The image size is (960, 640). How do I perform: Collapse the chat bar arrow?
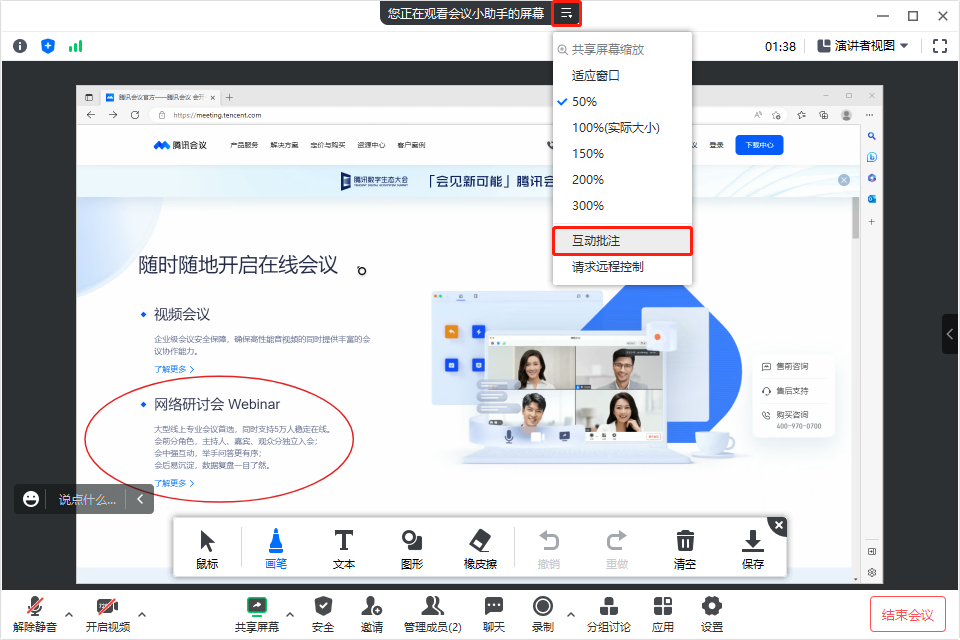pos(140,499)
